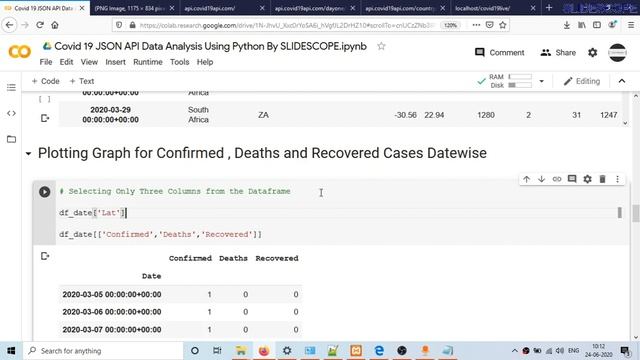Open the Insert menu
This screenshot has height=360, width=640.
pos(116,62)
